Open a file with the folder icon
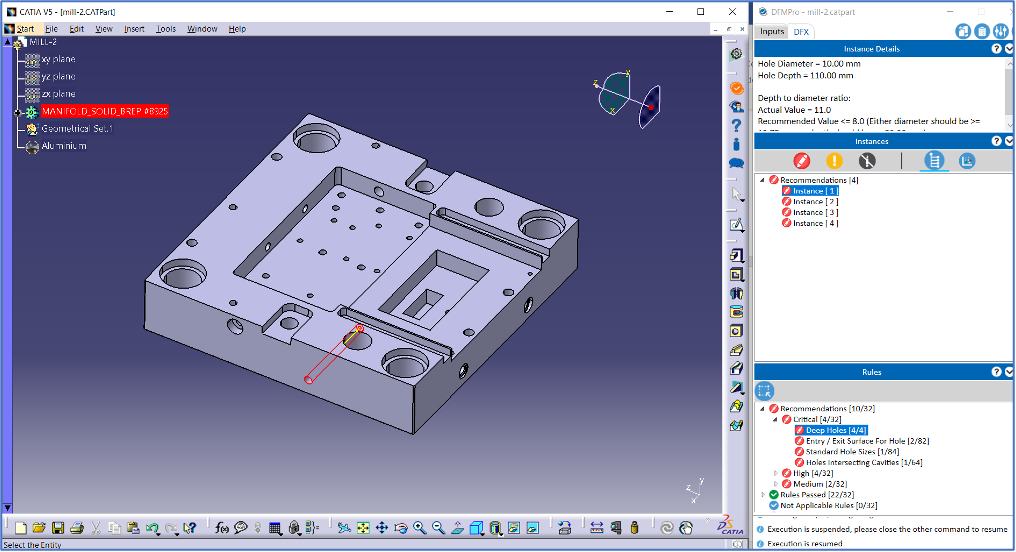 (x=39, y=528)
